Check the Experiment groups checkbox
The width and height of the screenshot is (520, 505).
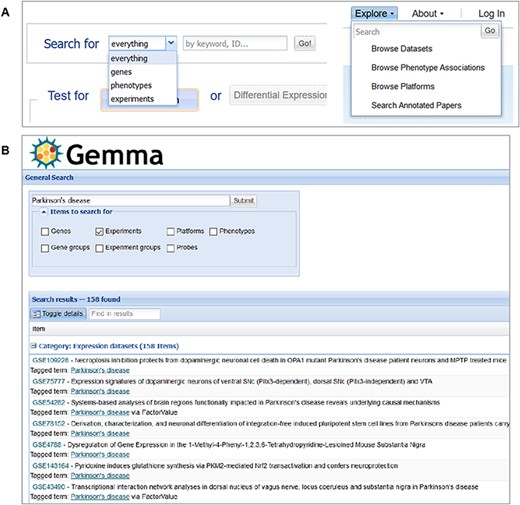(x=99, y=248)
